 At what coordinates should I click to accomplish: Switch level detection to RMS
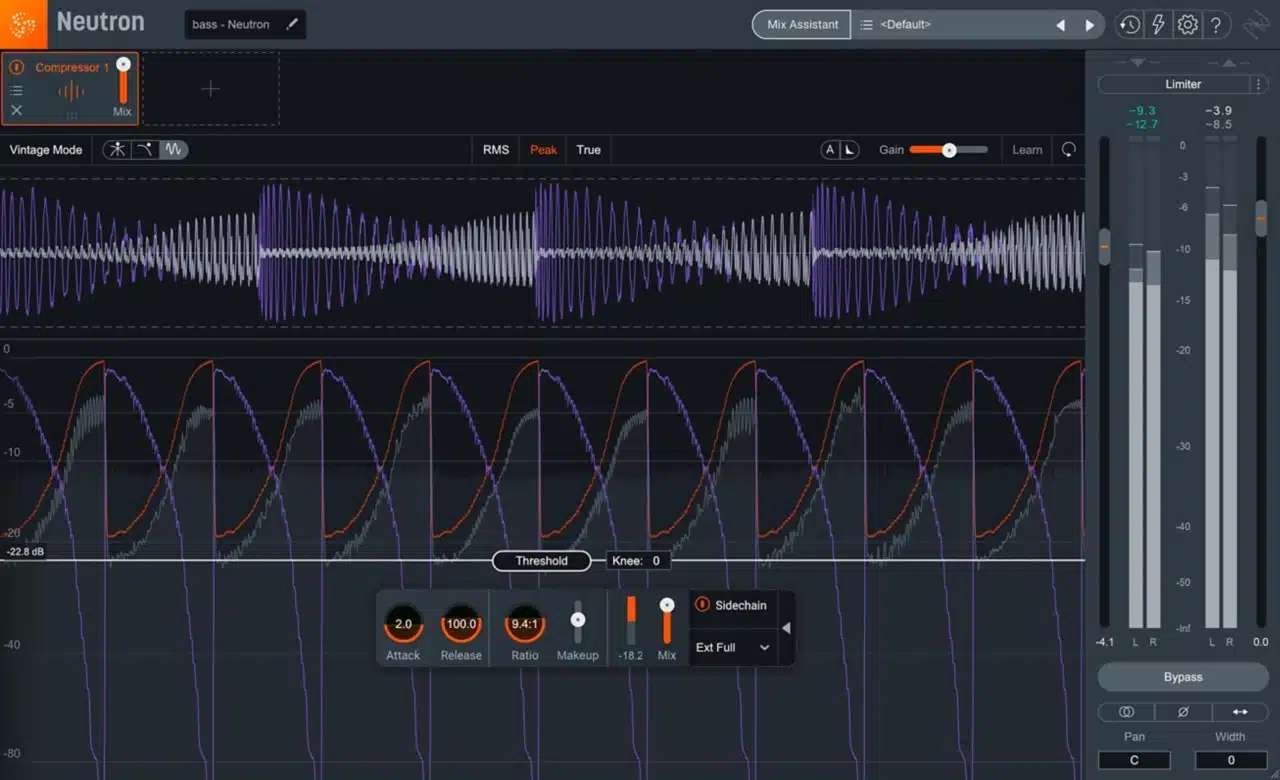[x=496, y=150]
